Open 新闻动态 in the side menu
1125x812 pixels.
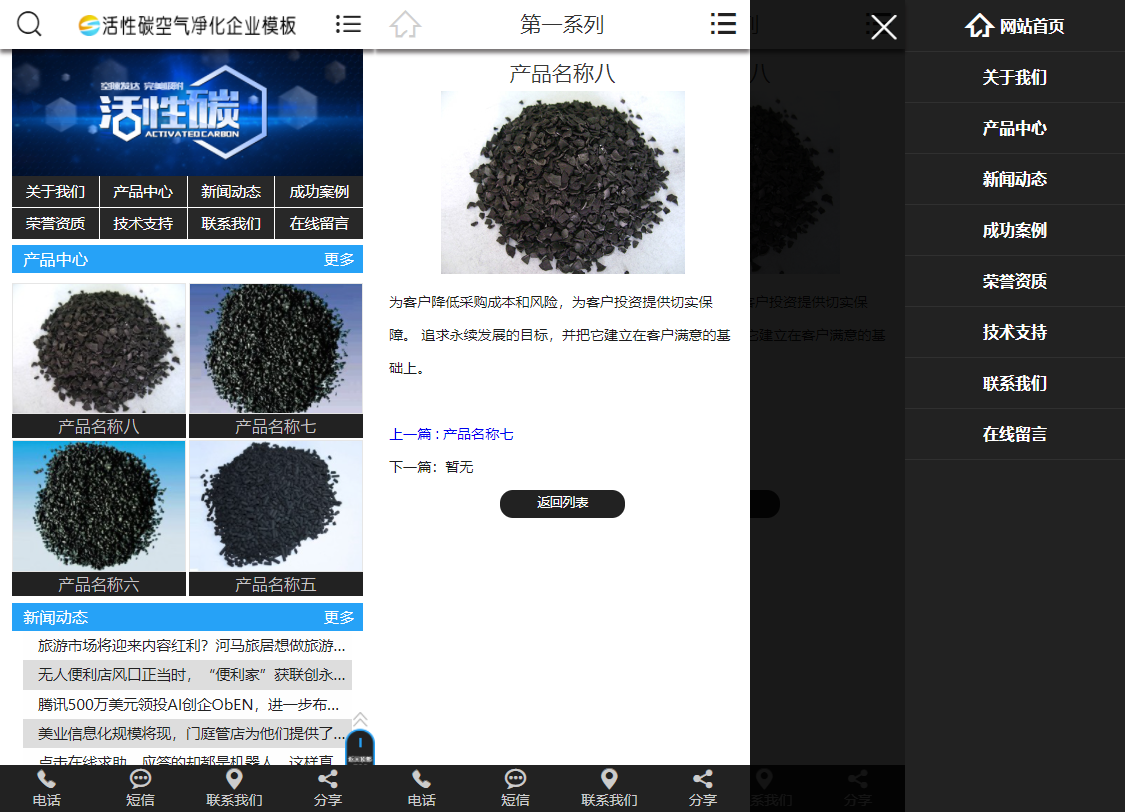coord(1015,179)
